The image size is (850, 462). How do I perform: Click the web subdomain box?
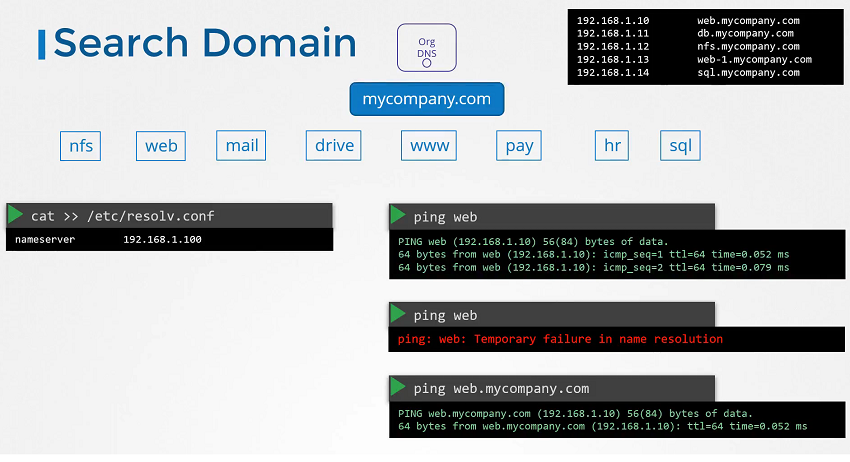pos(161,146)
